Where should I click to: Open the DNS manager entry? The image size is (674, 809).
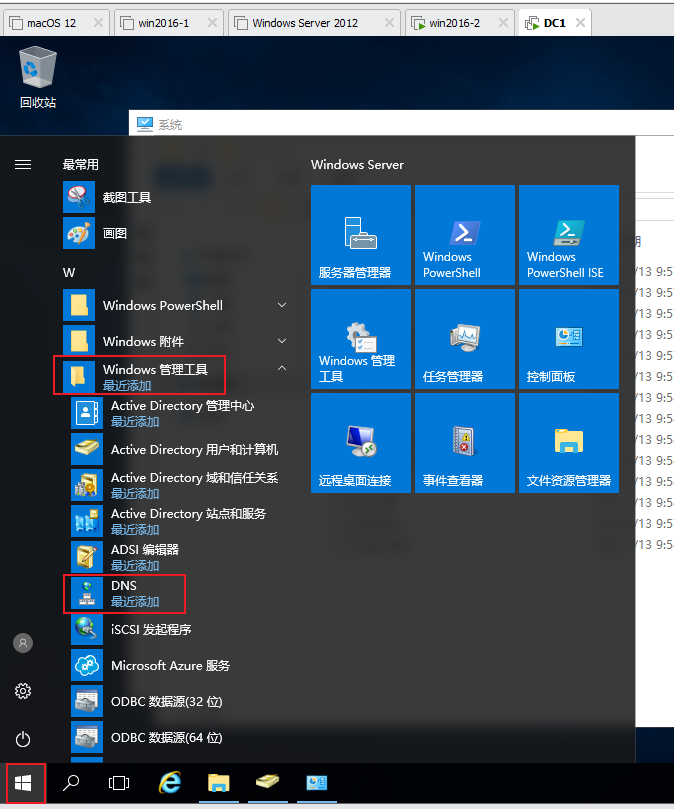[179, 593]
